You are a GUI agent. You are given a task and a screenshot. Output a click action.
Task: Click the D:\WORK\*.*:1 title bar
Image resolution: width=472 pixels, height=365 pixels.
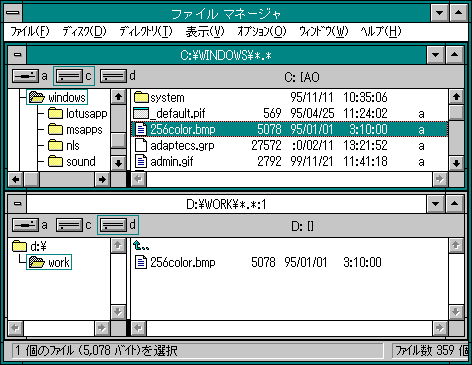[226, 204]
